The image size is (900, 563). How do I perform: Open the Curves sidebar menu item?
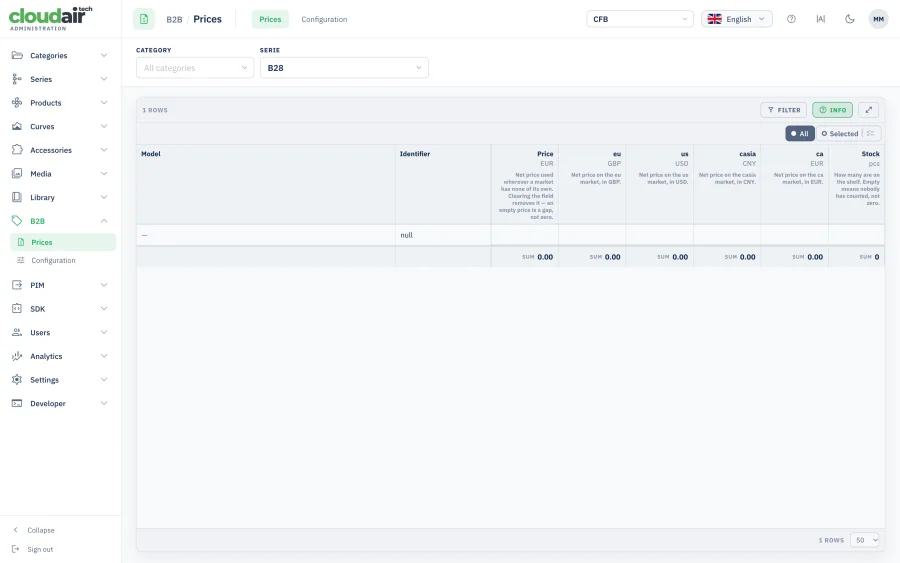(x=60, y=126)
